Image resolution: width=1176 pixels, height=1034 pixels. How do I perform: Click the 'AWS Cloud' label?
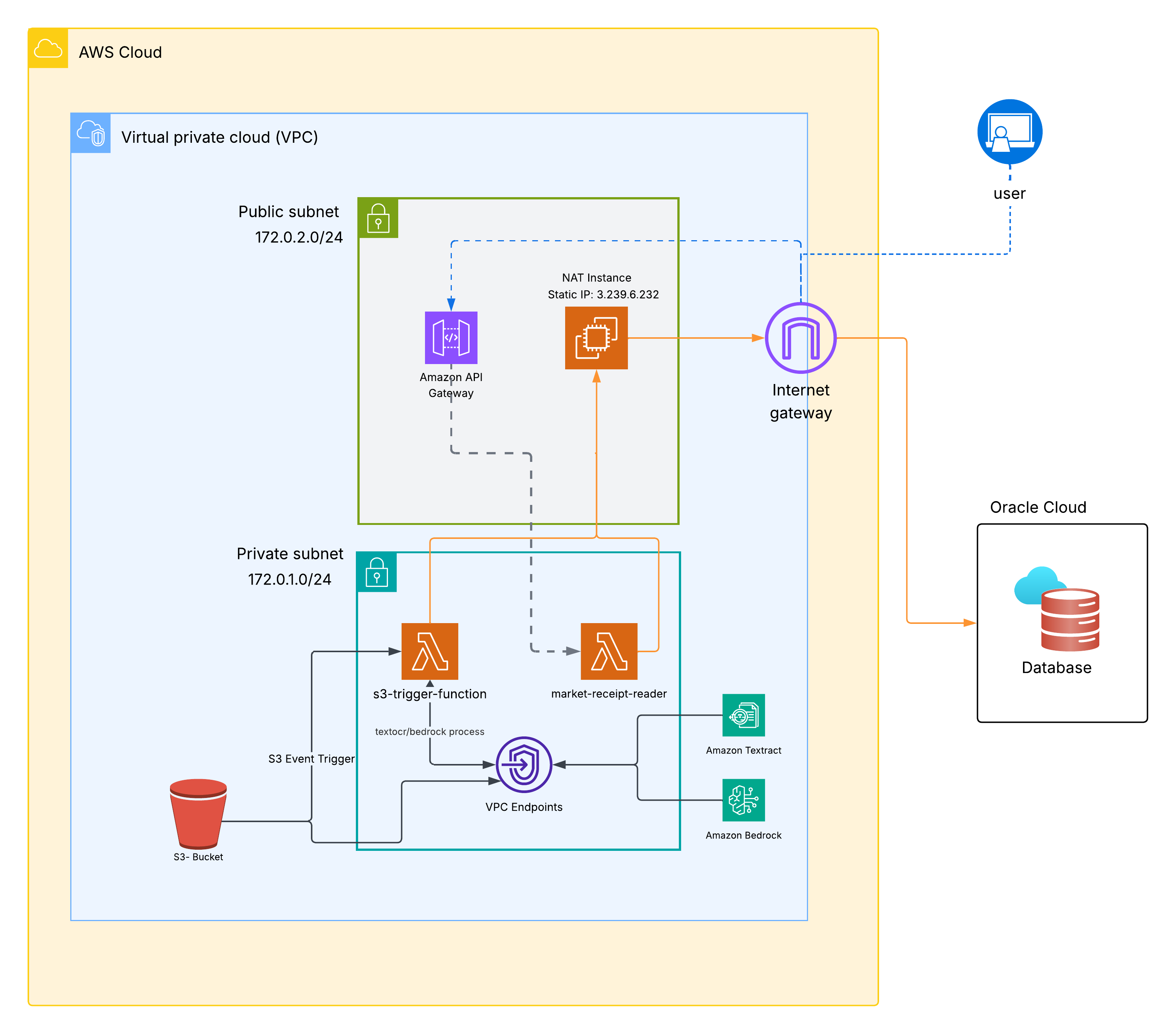click(x=120, y=52)
